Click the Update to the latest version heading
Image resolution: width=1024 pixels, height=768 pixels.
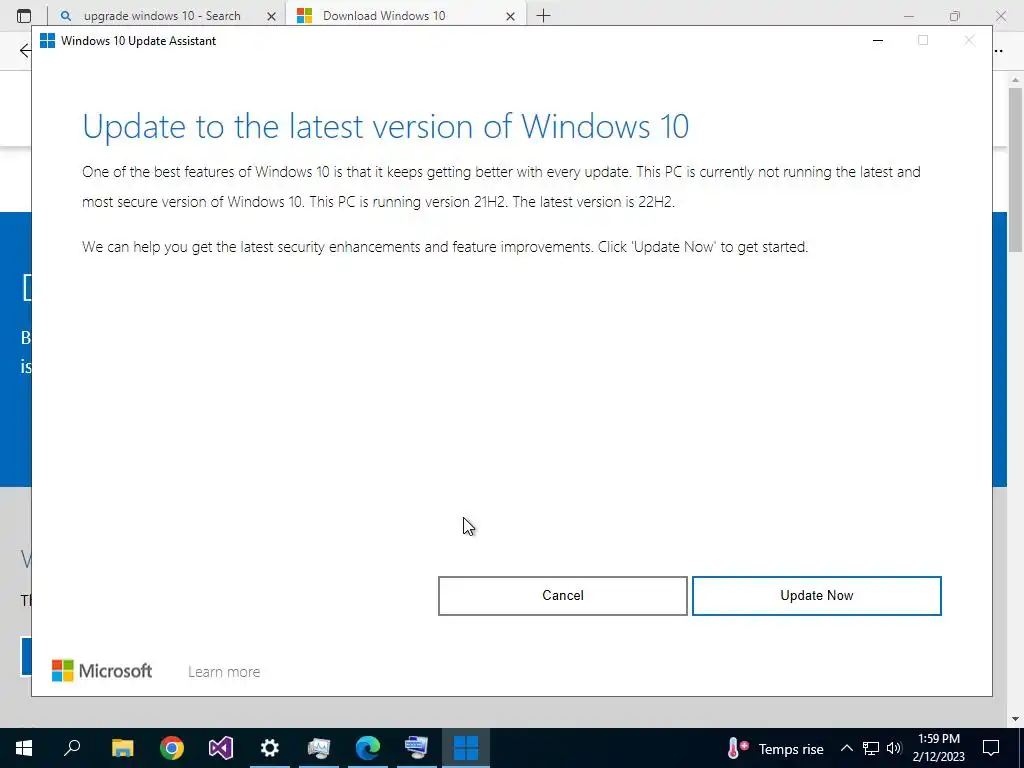[x=385, y=125]
